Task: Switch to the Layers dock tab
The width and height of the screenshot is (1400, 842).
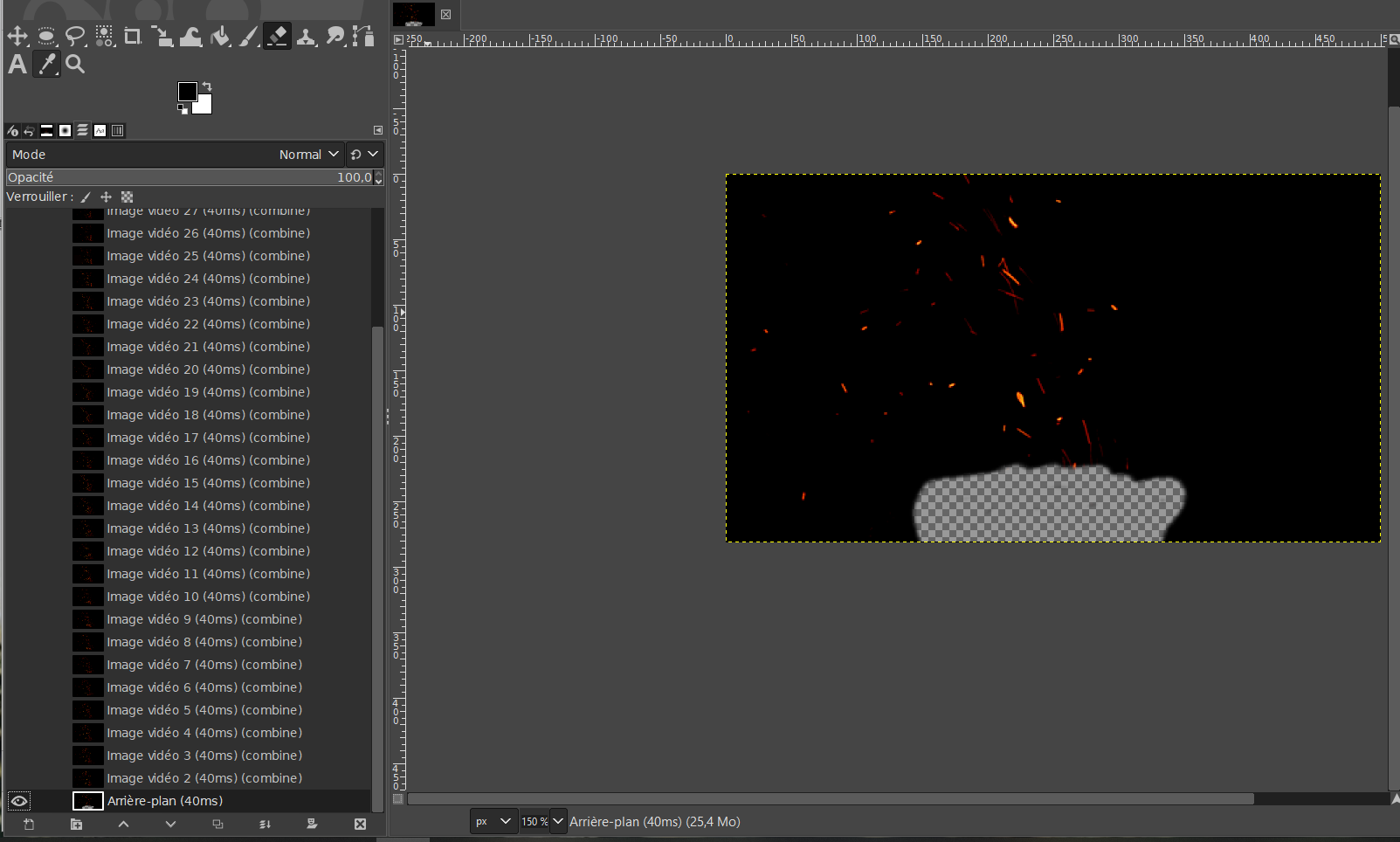Action: 82,130
